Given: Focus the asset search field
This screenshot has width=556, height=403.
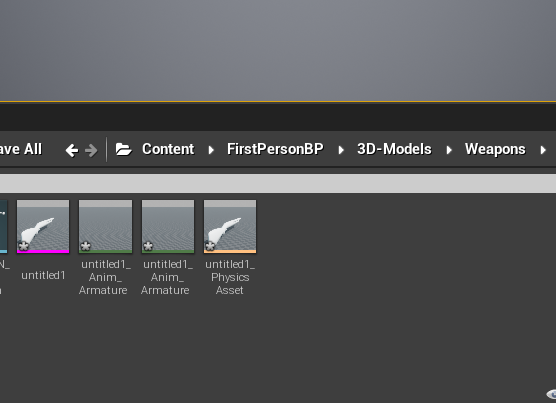Looking at the screenshot, I should 278,184.
